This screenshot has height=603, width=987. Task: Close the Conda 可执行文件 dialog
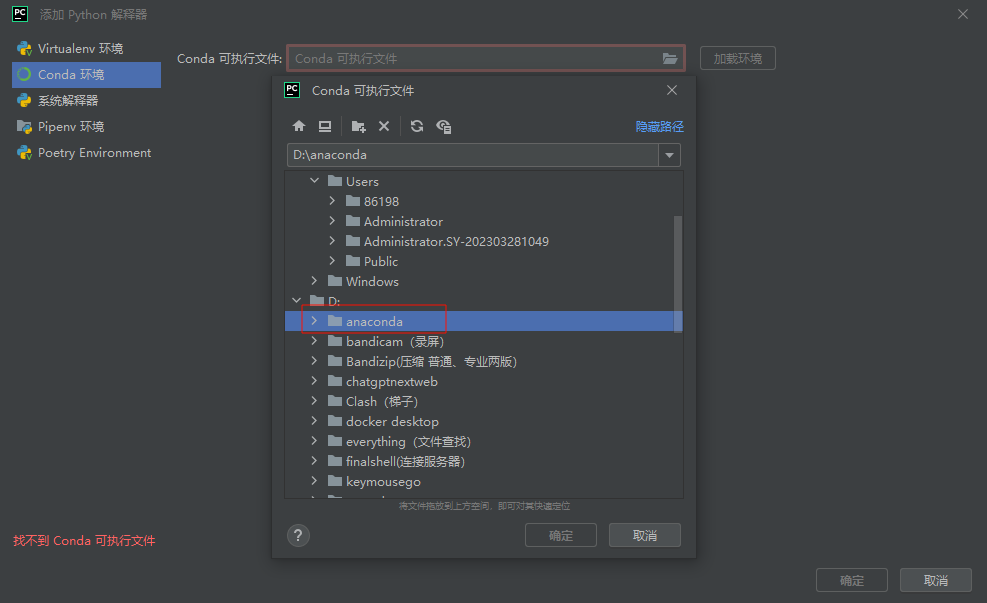click(672, 90)
